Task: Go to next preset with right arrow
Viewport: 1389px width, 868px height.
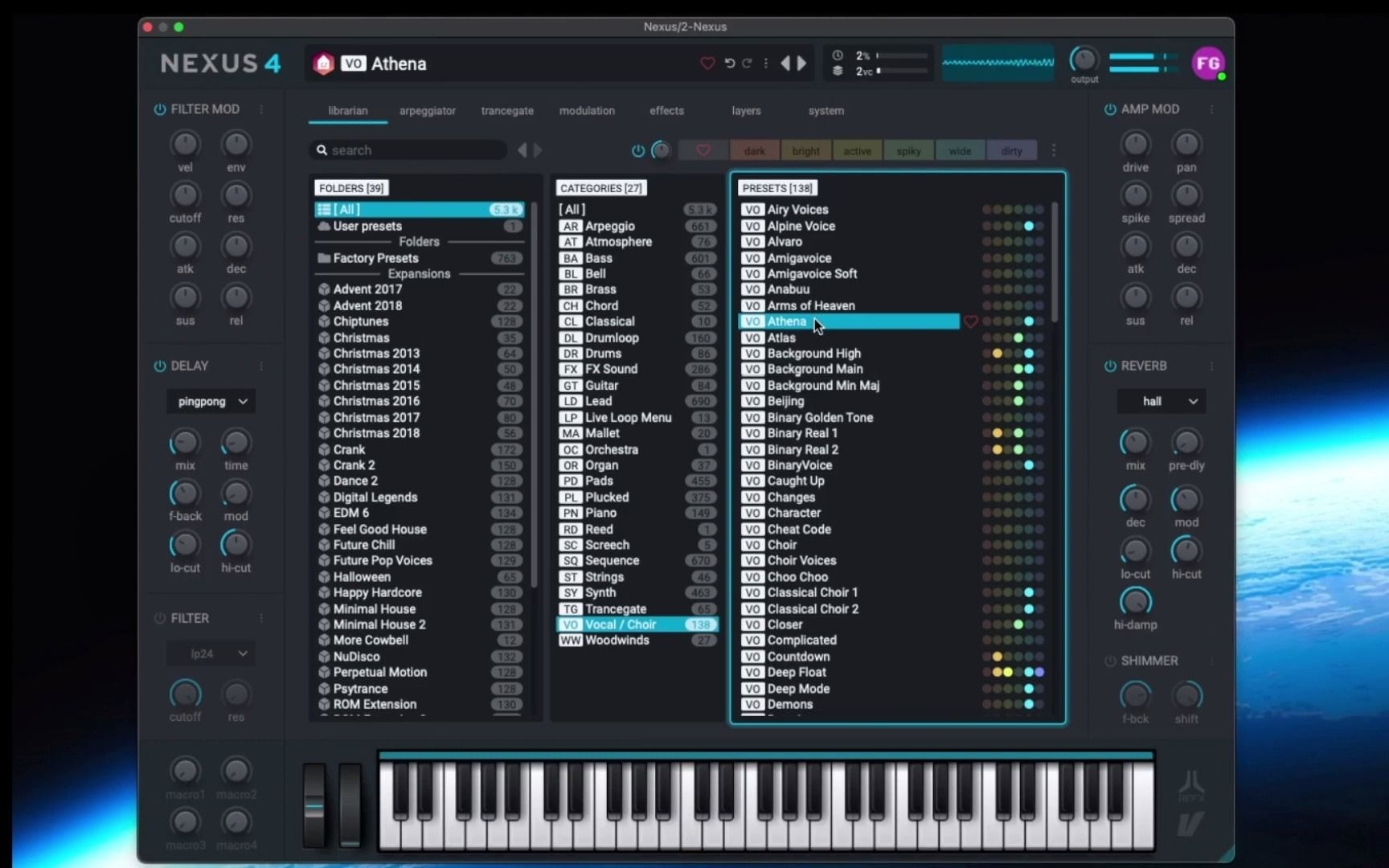Action: (801, 63)
